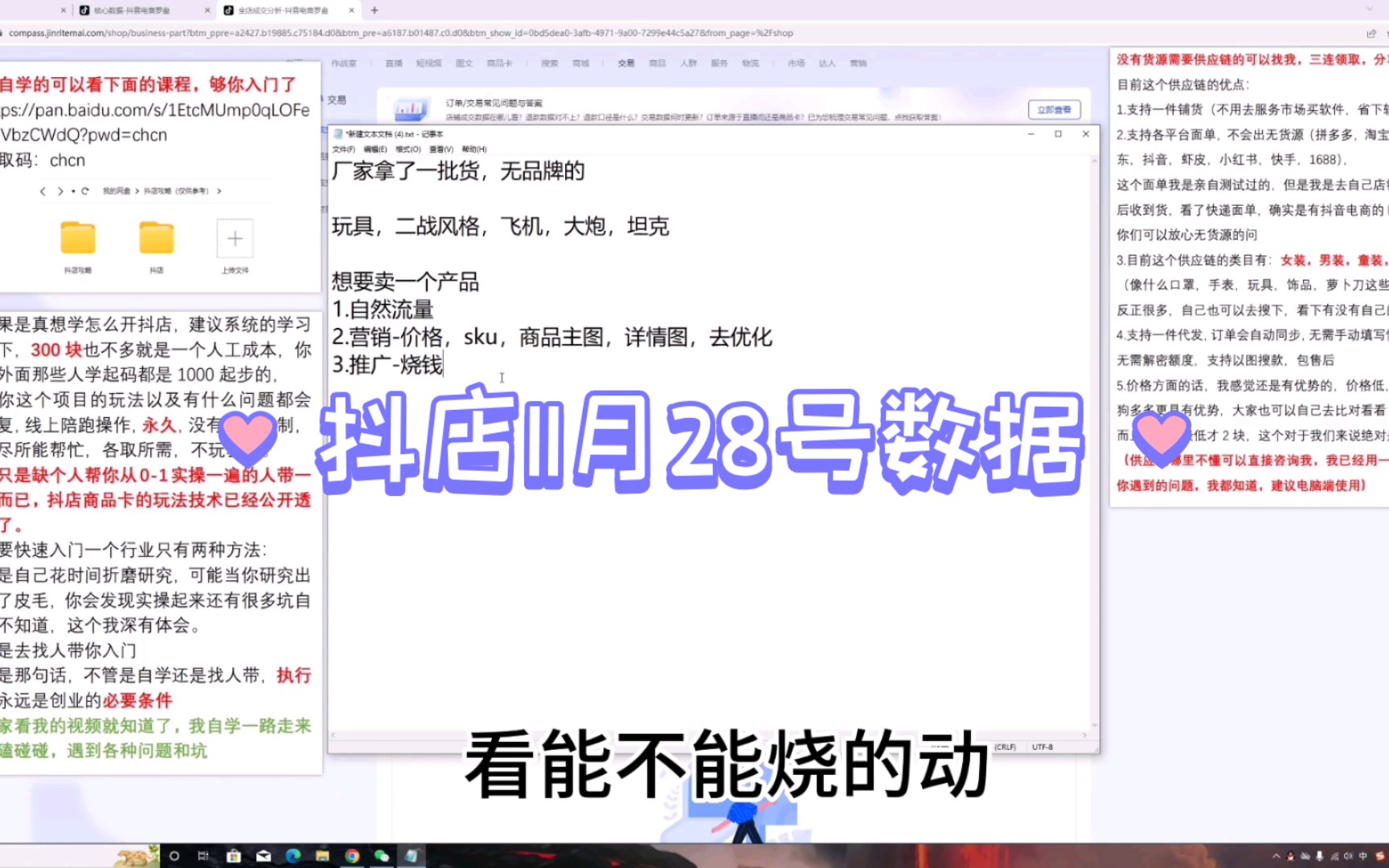Click 我的网盘 breadcrumb

(x=117, y=191)
